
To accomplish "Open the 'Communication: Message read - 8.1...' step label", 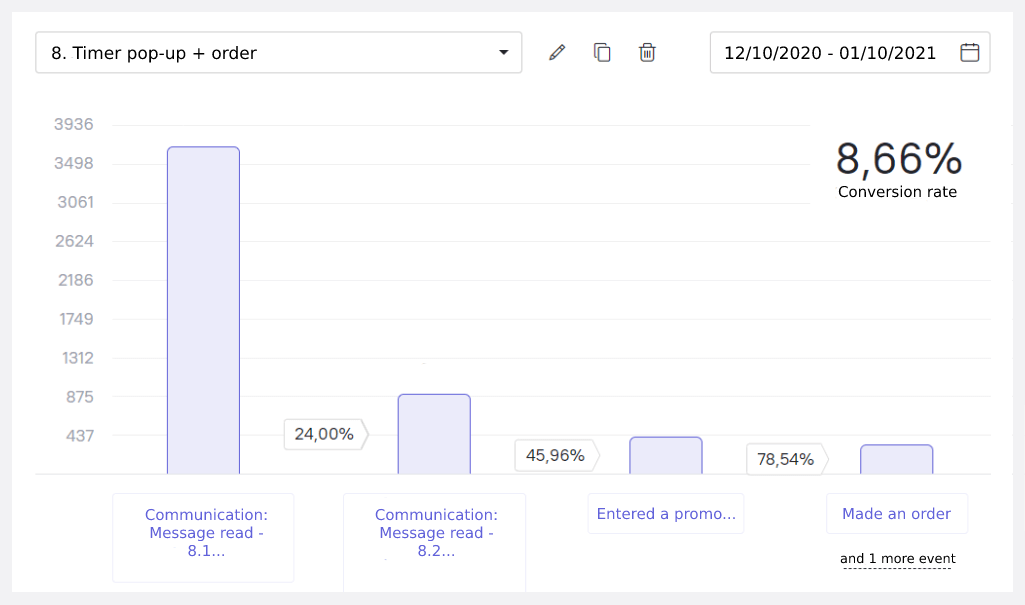I will point(205,533).
